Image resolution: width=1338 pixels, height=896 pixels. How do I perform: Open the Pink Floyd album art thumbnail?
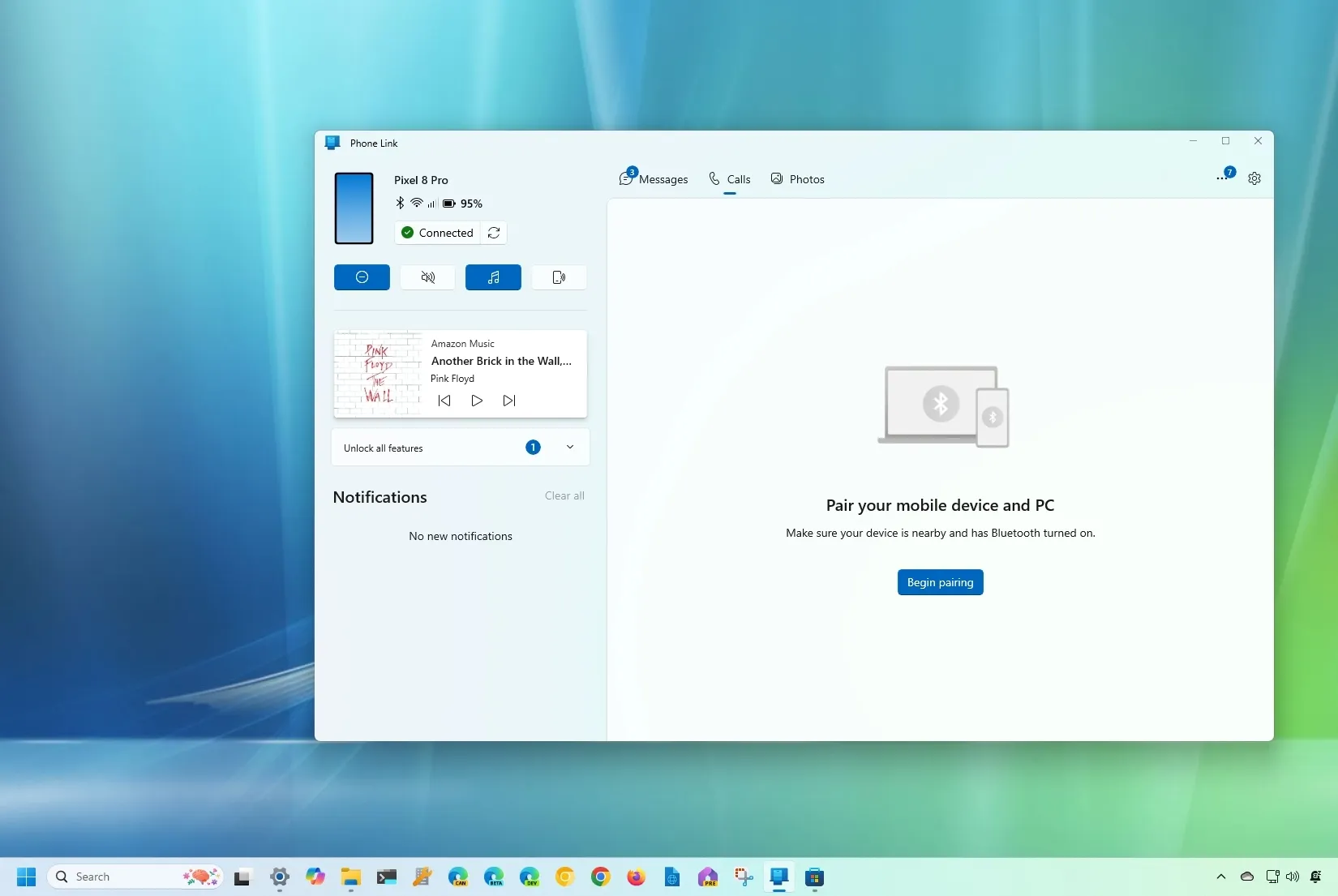pos(378,373)
